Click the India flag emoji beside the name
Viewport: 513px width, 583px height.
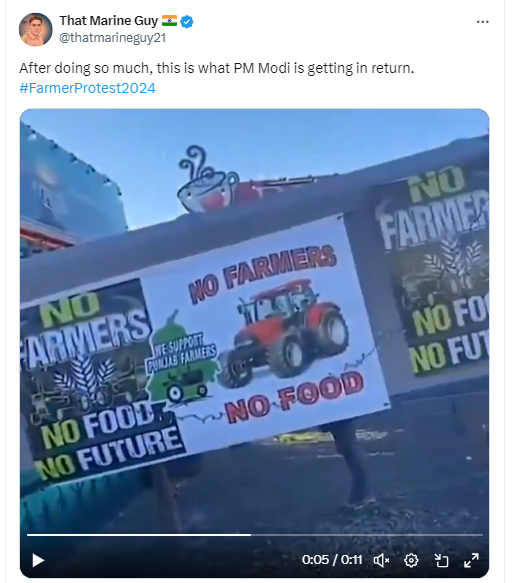[169, 20]
